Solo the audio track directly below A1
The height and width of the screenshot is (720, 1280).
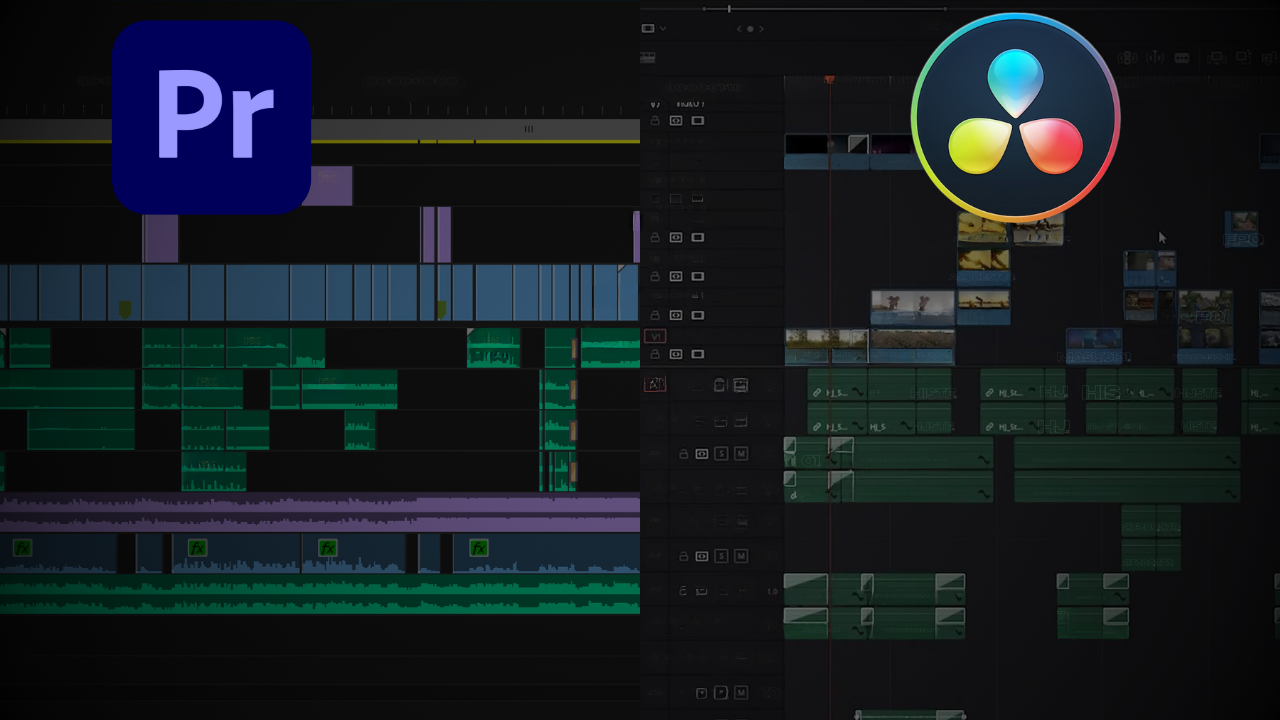tap(721, 454)
